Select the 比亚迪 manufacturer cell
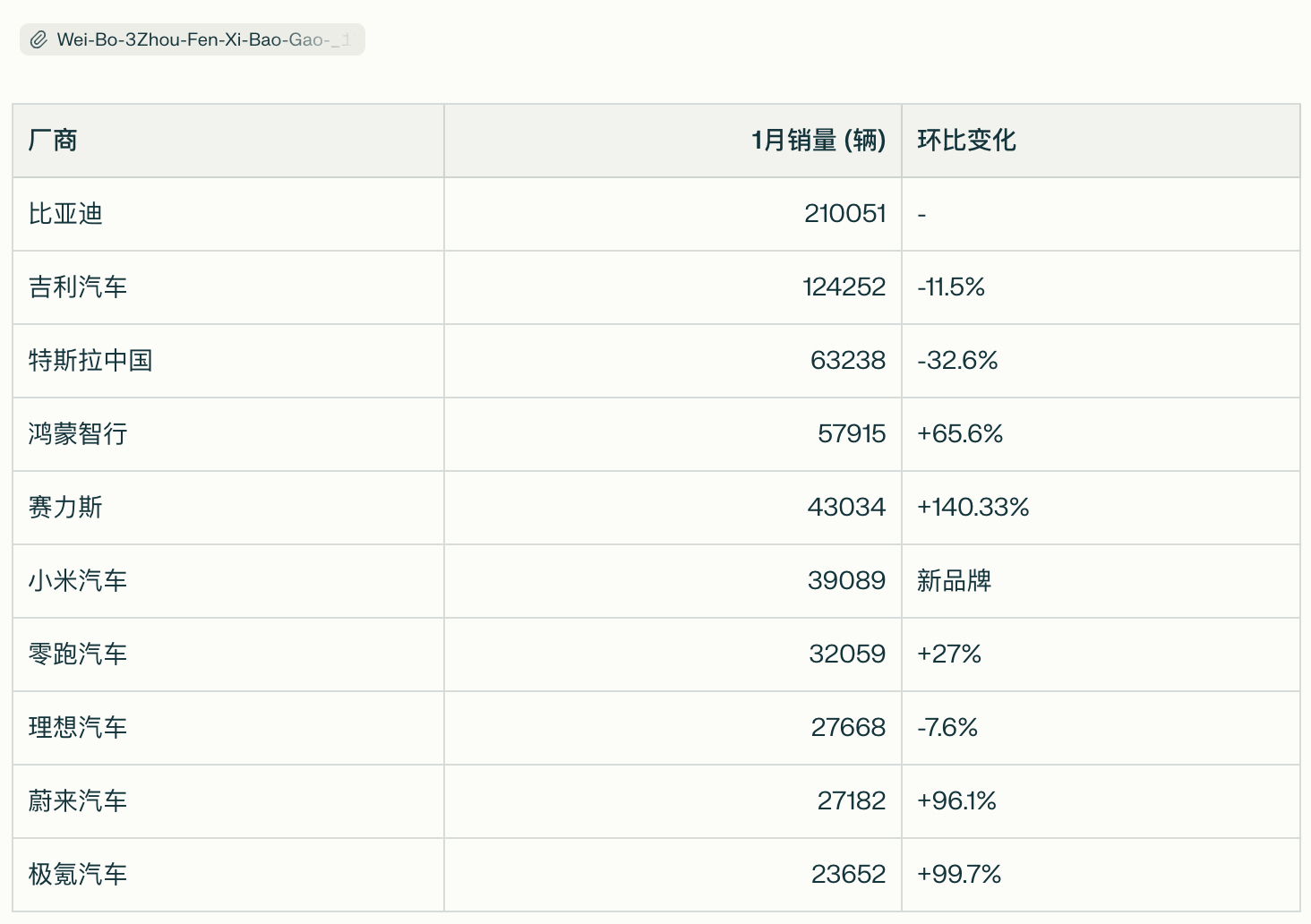 coord(65,214)
